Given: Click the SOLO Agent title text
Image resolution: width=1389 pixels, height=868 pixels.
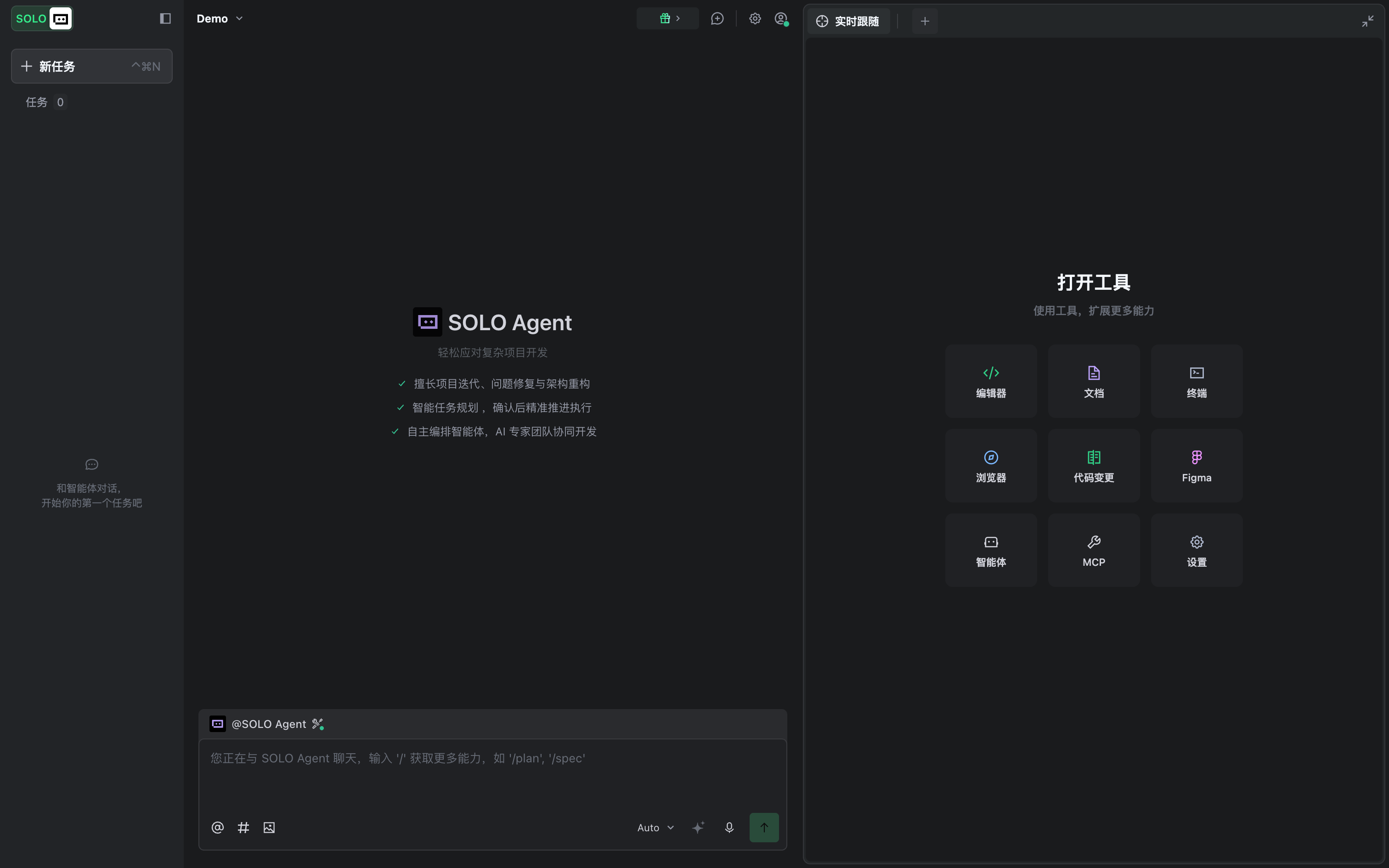Looking at the screenshot, I should (510, 322).
